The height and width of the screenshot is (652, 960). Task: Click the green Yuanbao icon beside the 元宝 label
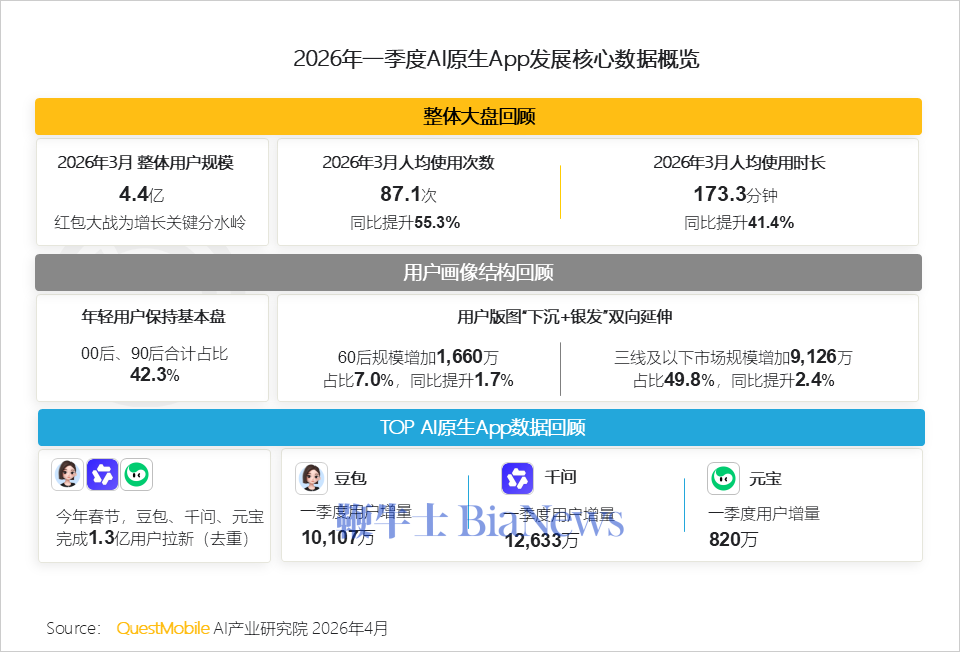click(x=723, y=478)
